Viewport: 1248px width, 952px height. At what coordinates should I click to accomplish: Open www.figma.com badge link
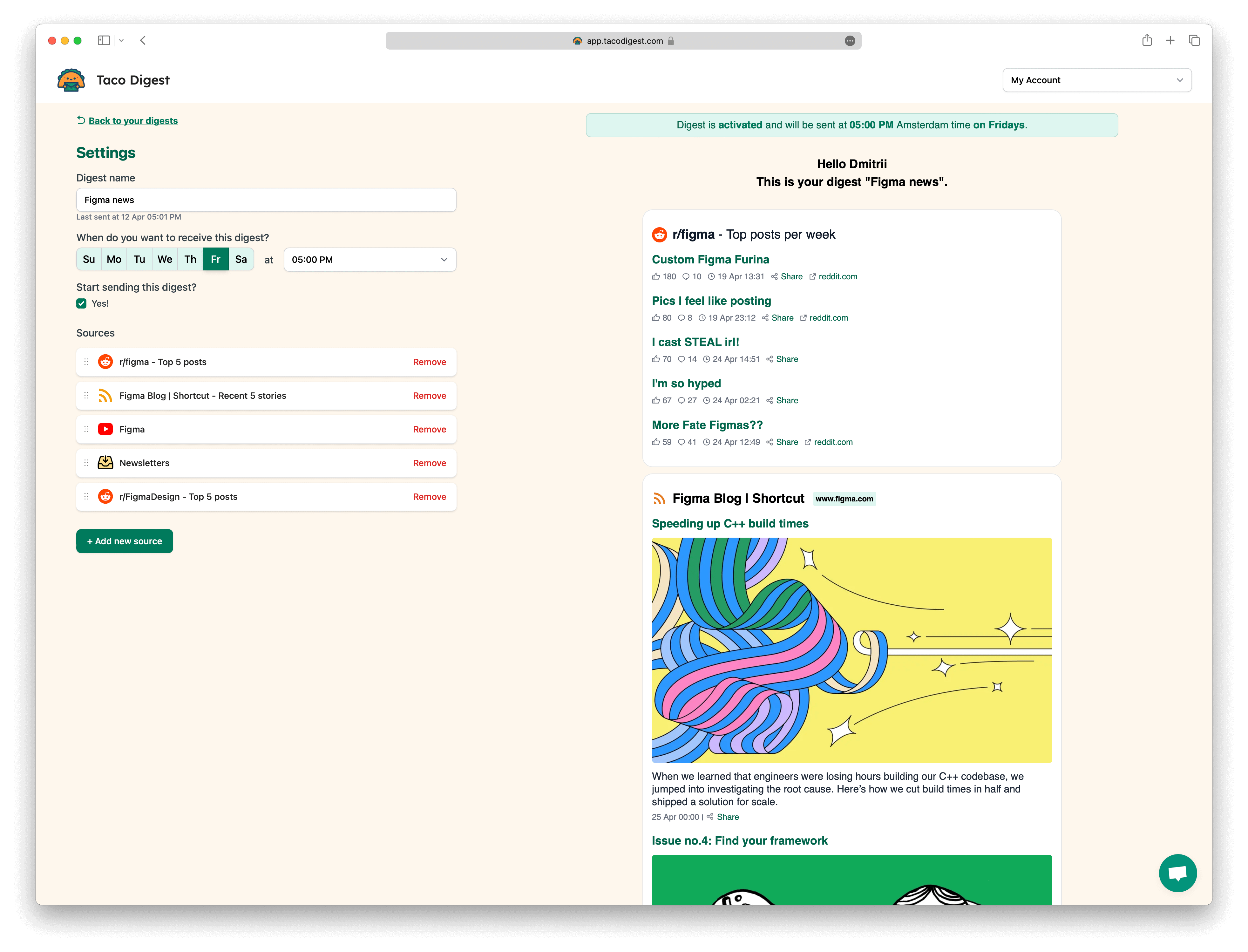(x=844, y=499)
